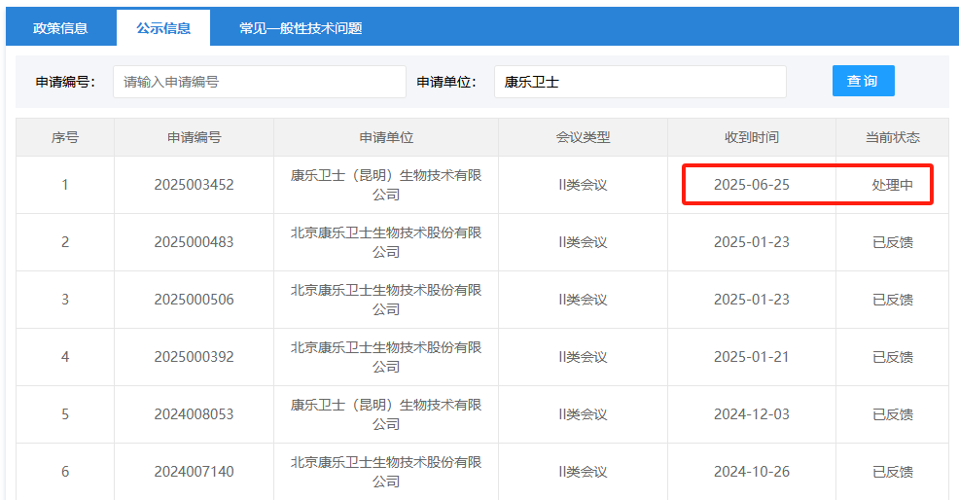Click II类会议 for application 2024007140
Viewport: 959px width, 500px height.
tap(583, 472)
